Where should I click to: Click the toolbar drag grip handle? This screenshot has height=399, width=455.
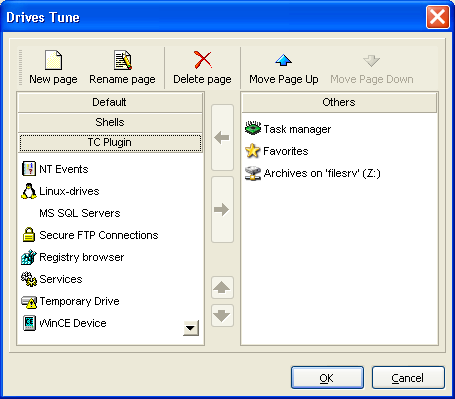21,67
